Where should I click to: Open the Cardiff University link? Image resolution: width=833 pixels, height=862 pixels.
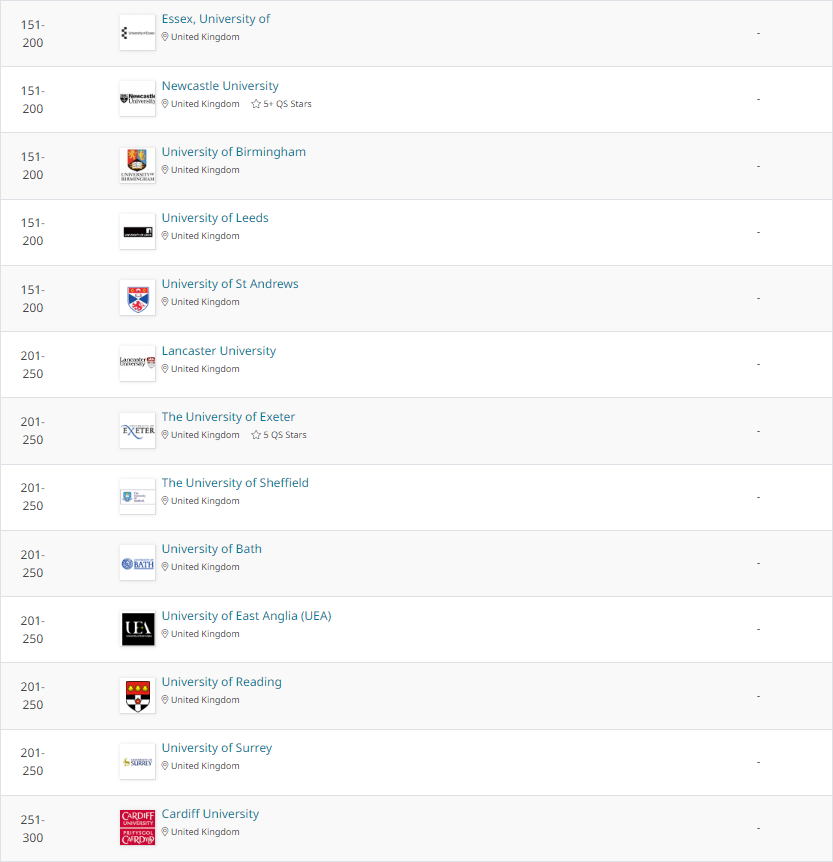coord(210,814)
